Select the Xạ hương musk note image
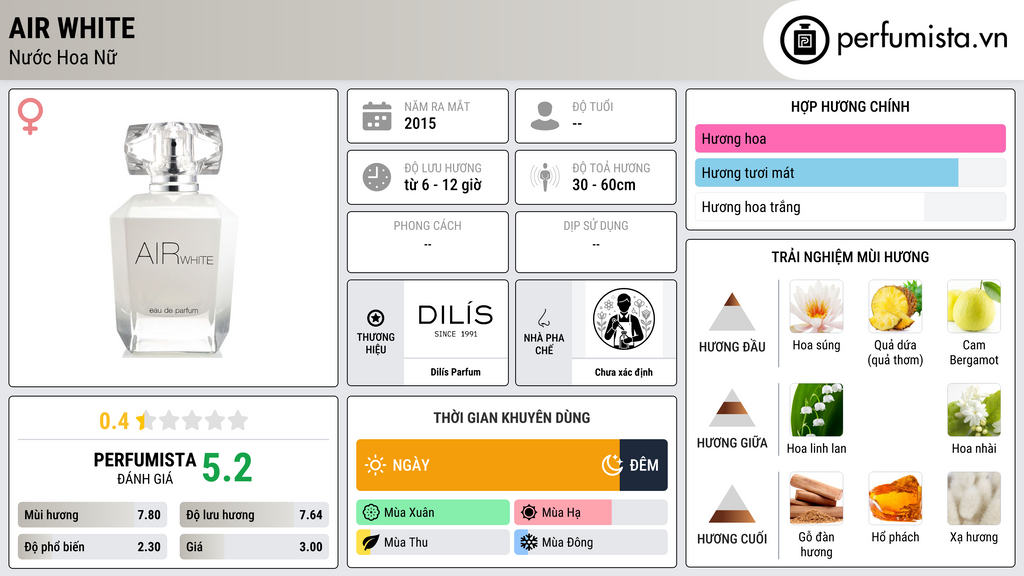Screen dimensions: 1024x576 point(974,499)
